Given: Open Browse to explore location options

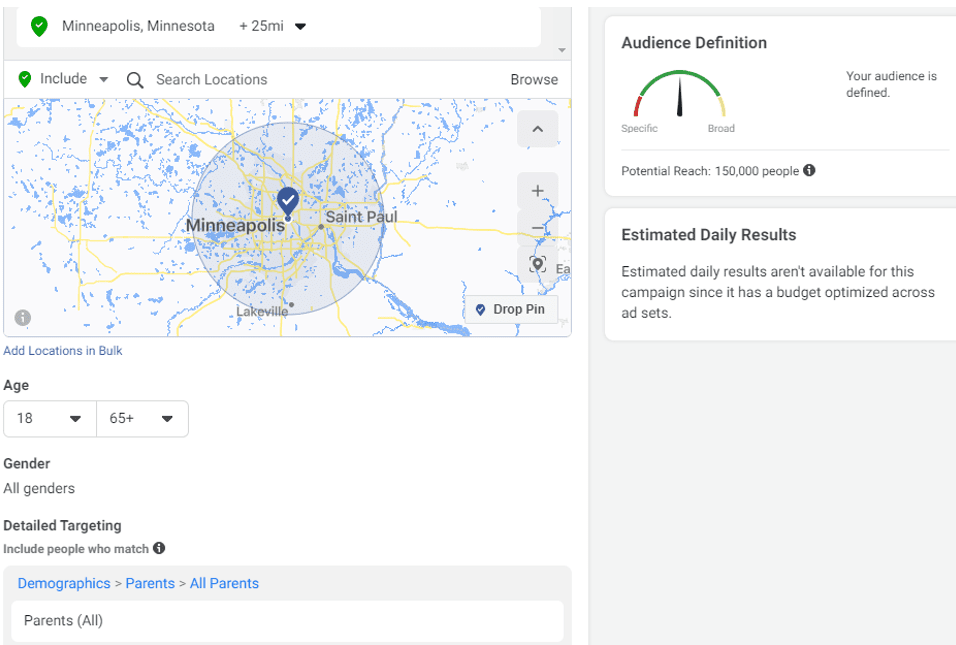Looking at the screenshot, I should pos(534,79).
